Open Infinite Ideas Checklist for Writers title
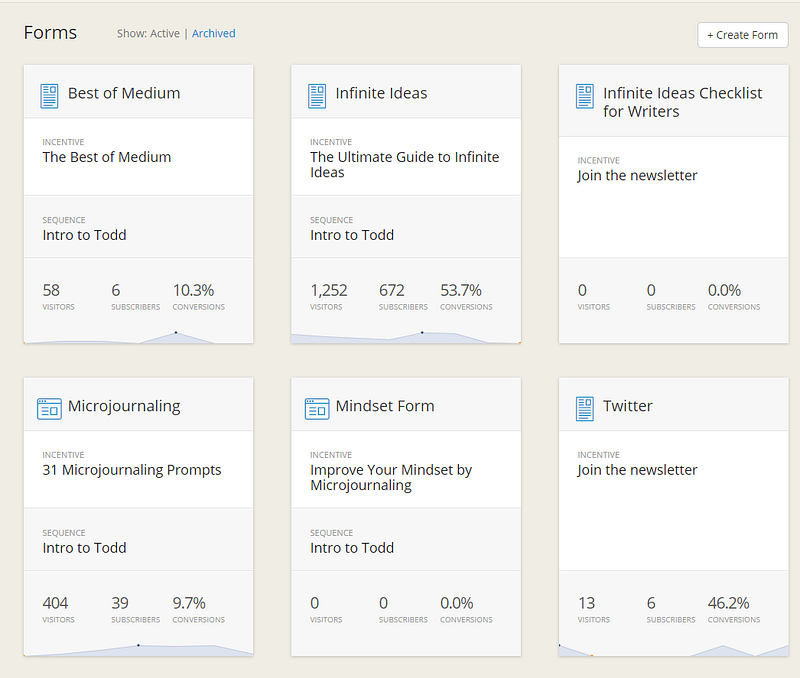The width and height of the screenshot is (800, 678). tap(682, 102)
